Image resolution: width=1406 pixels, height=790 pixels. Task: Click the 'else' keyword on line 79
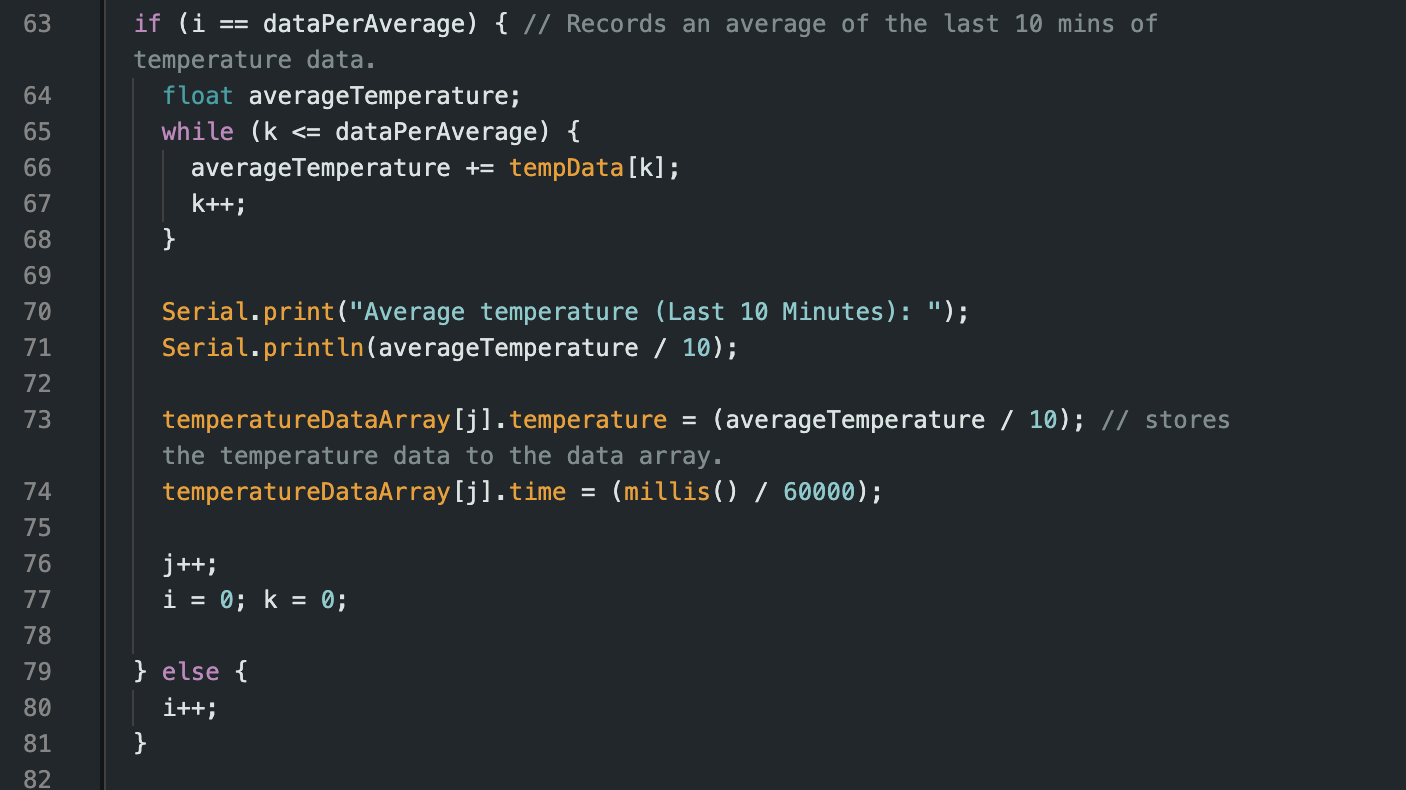click(190, 672)
